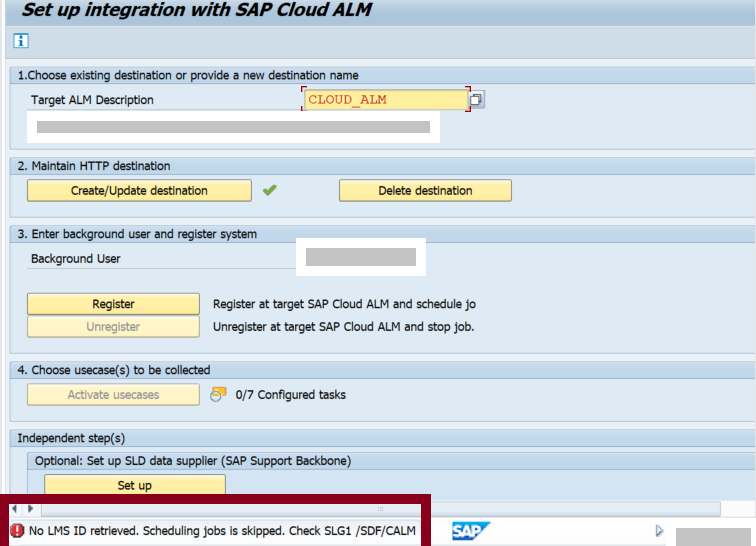Click the Background User input field
Image resolution: width=756 pixels, height=546 pixels.
pos(361,257)
